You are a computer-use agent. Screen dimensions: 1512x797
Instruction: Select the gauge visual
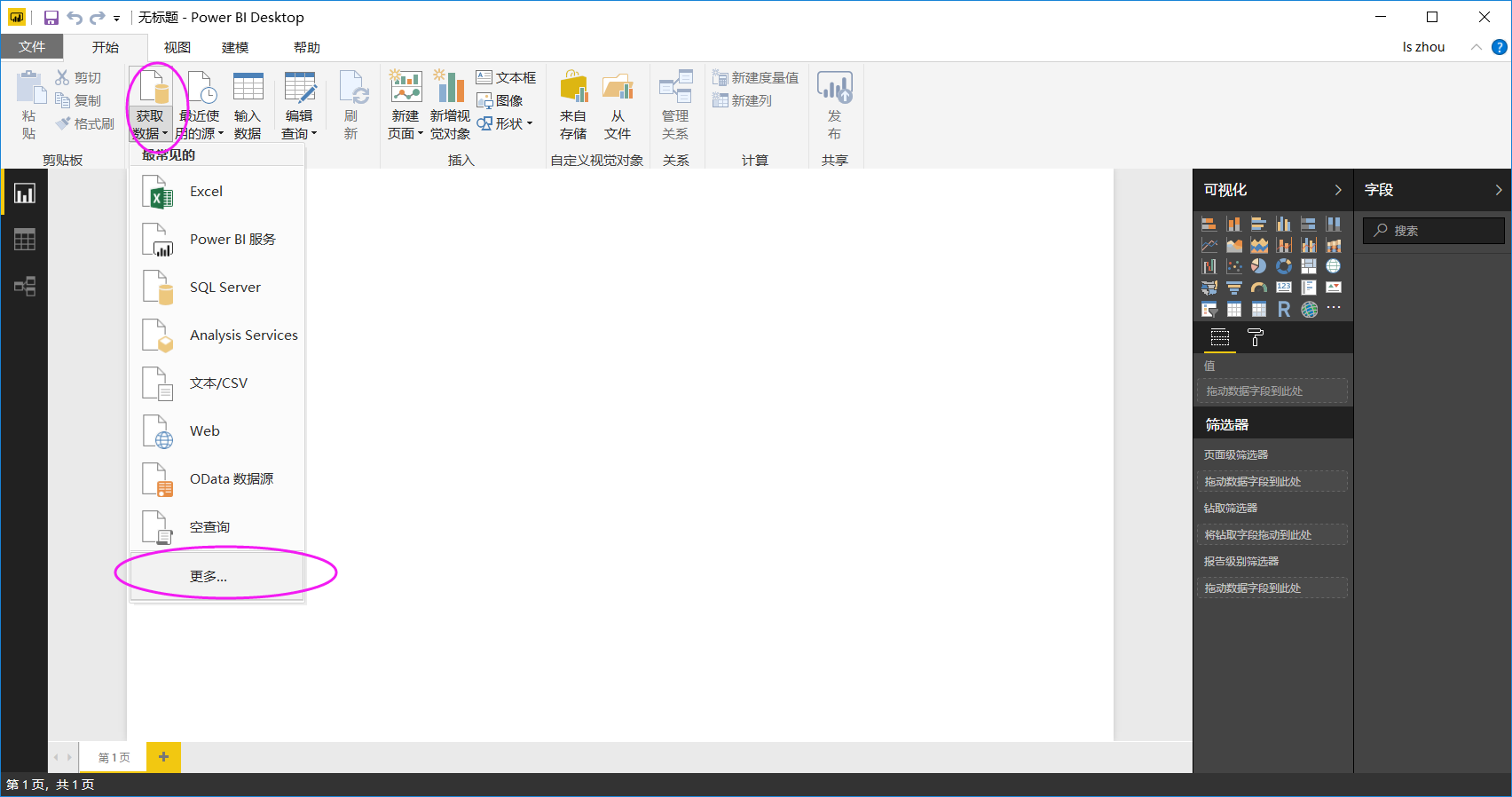1258,288
